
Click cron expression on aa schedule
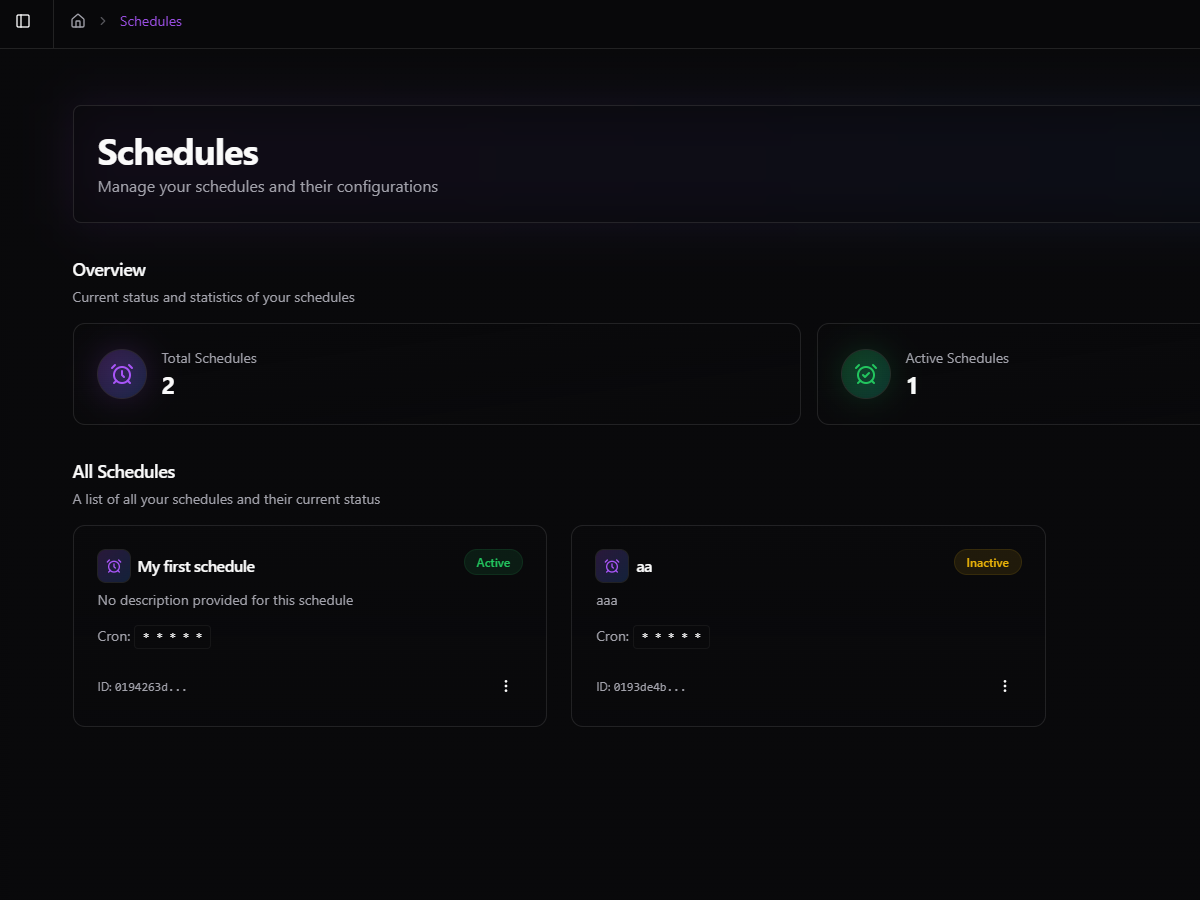[x=672, y=637]
